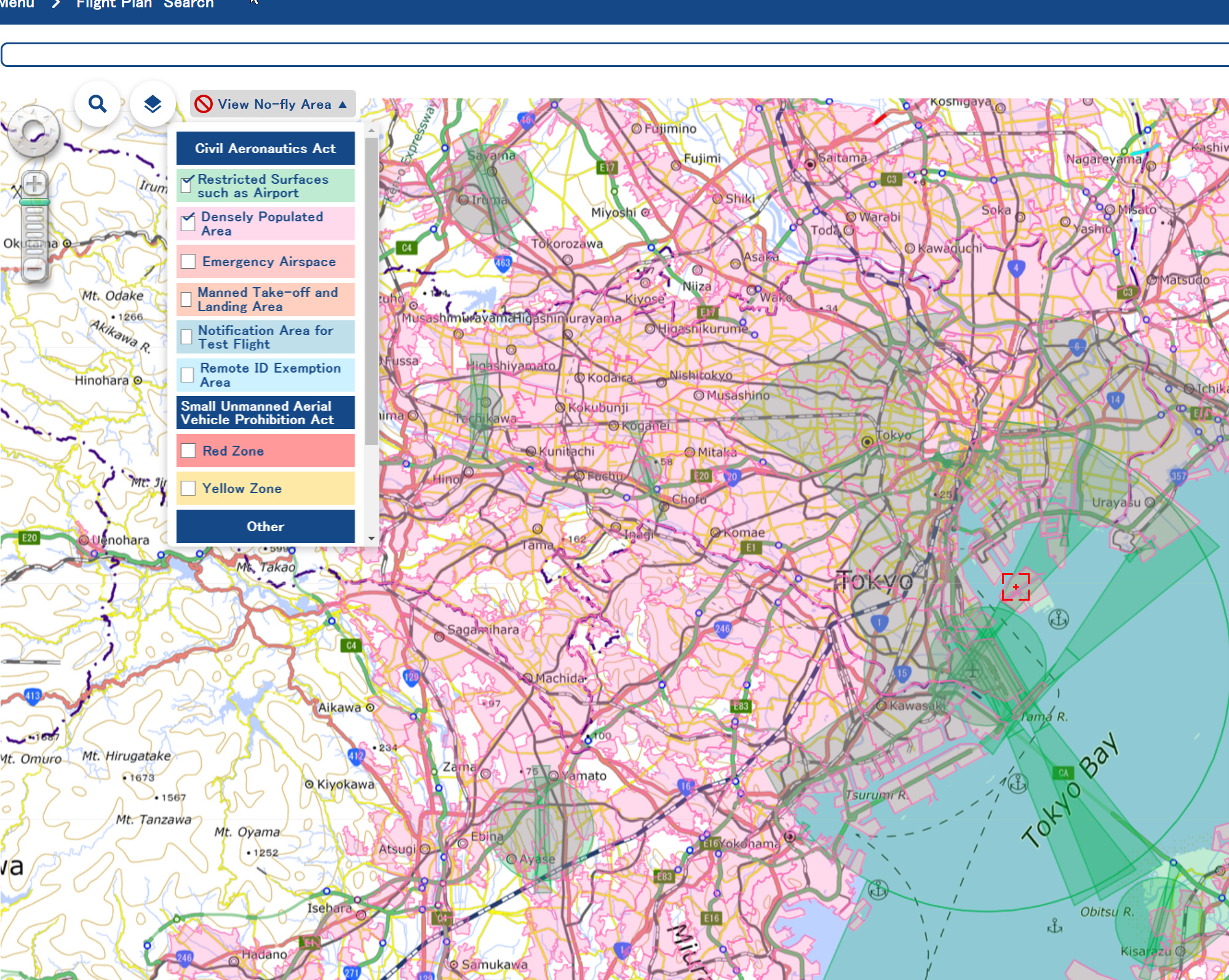Image resolution: width=1229 pixels, height=980 pixels.
Task: Uncheck Restricted Surfaces such as Airport
Action: pos(187,184)
